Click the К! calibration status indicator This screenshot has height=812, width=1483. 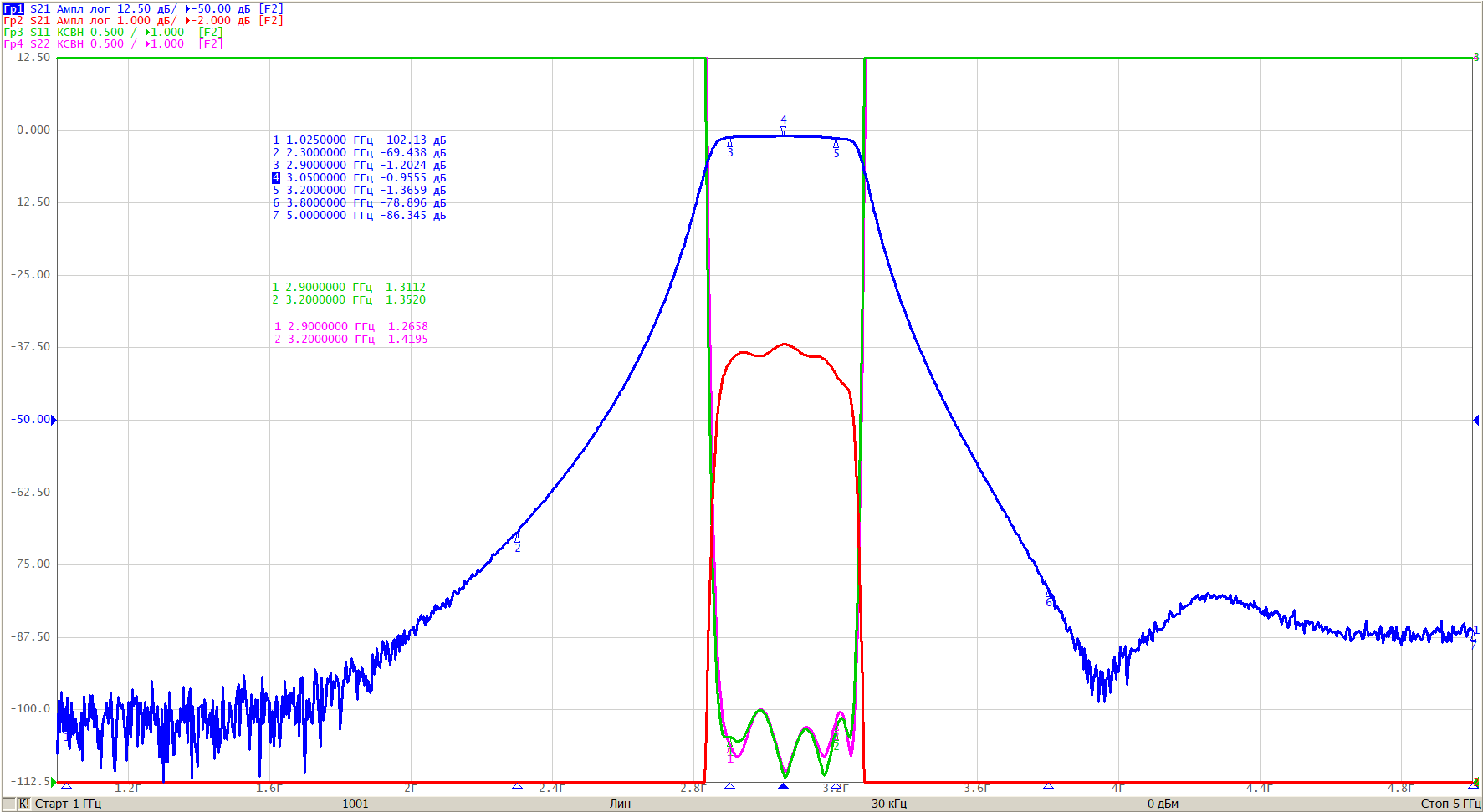click(23, 804)
